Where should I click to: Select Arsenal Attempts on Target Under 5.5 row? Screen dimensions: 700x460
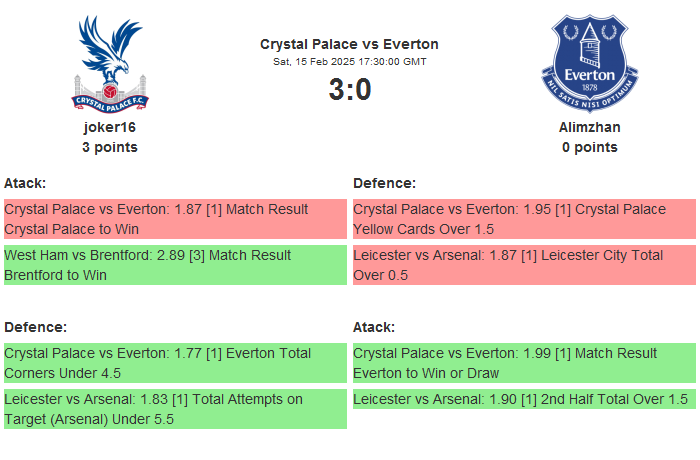(175, 409)
